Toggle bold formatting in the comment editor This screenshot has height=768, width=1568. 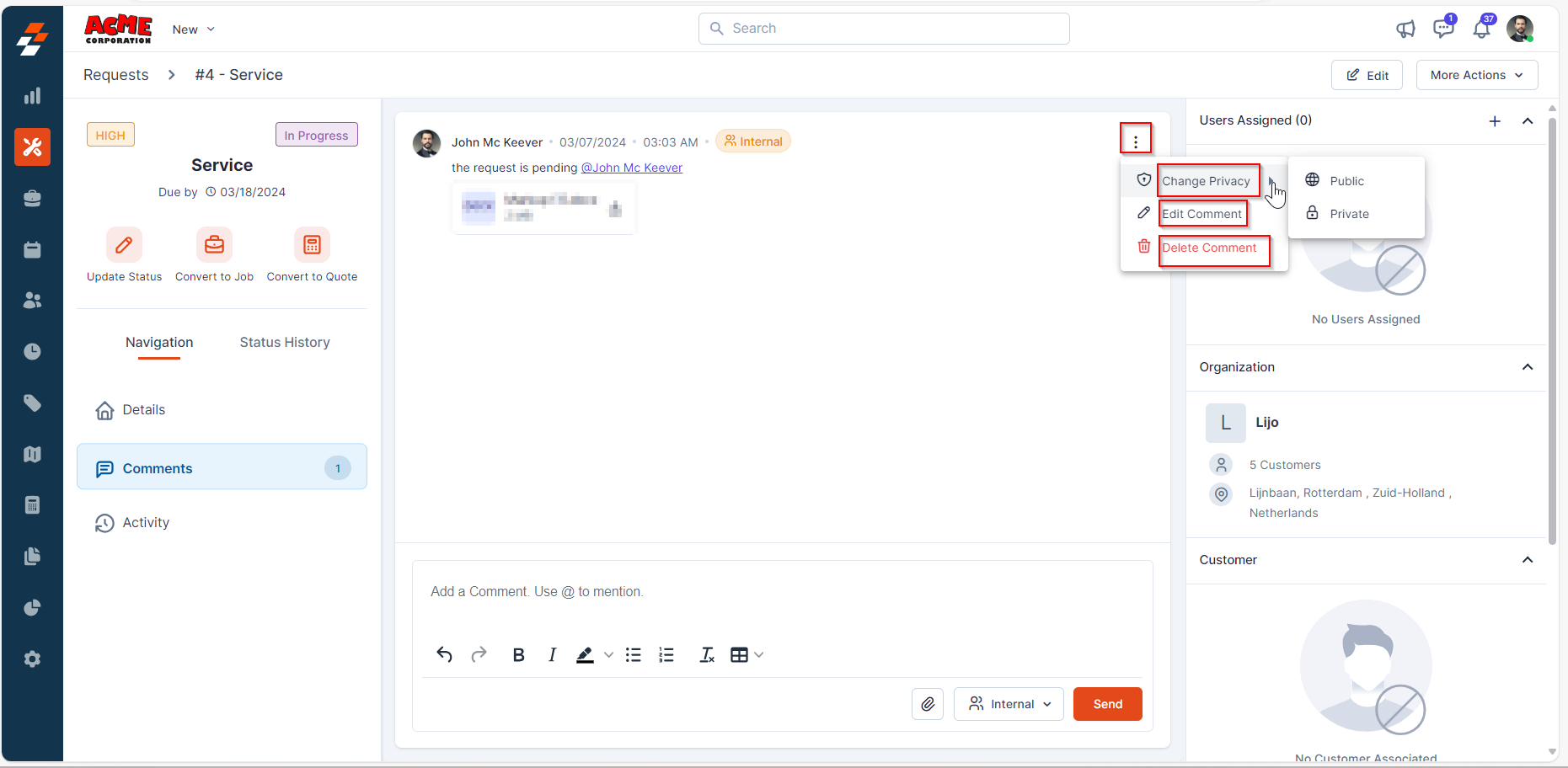(x=518, y=655)
